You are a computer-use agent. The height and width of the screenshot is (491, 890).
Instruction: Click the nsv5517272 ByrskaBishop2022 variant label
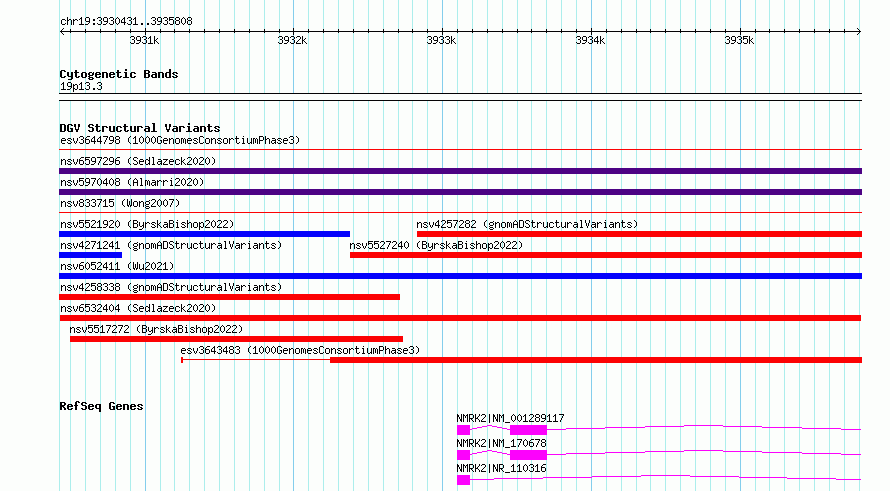pos(156,329)
